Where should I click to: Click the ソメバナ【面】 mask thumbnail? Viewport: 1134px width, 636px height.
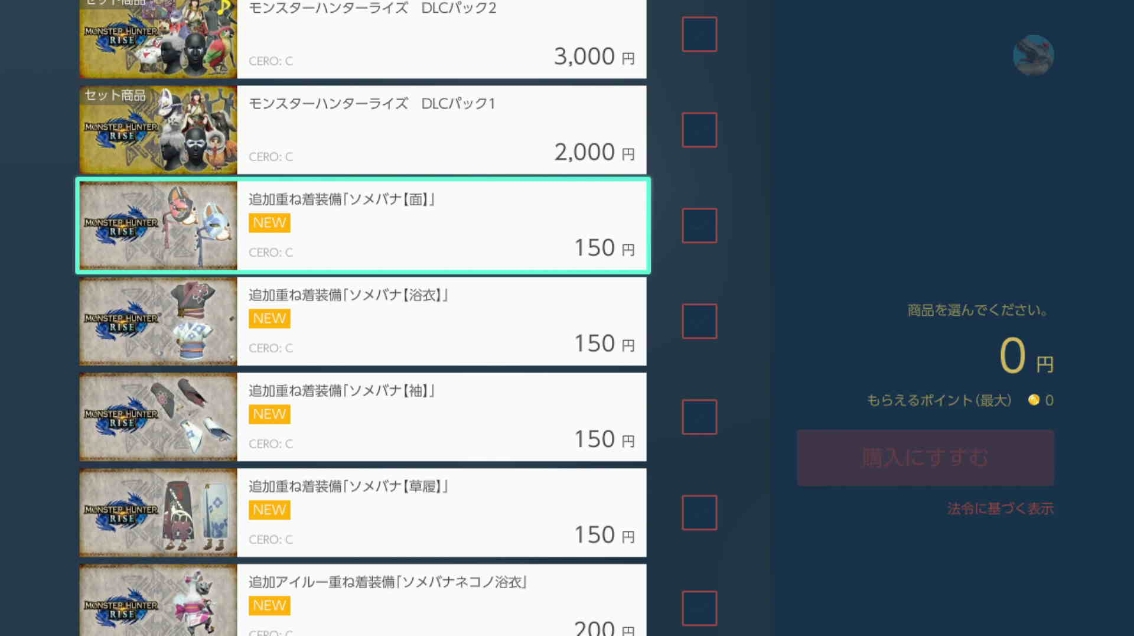point(158,226)
